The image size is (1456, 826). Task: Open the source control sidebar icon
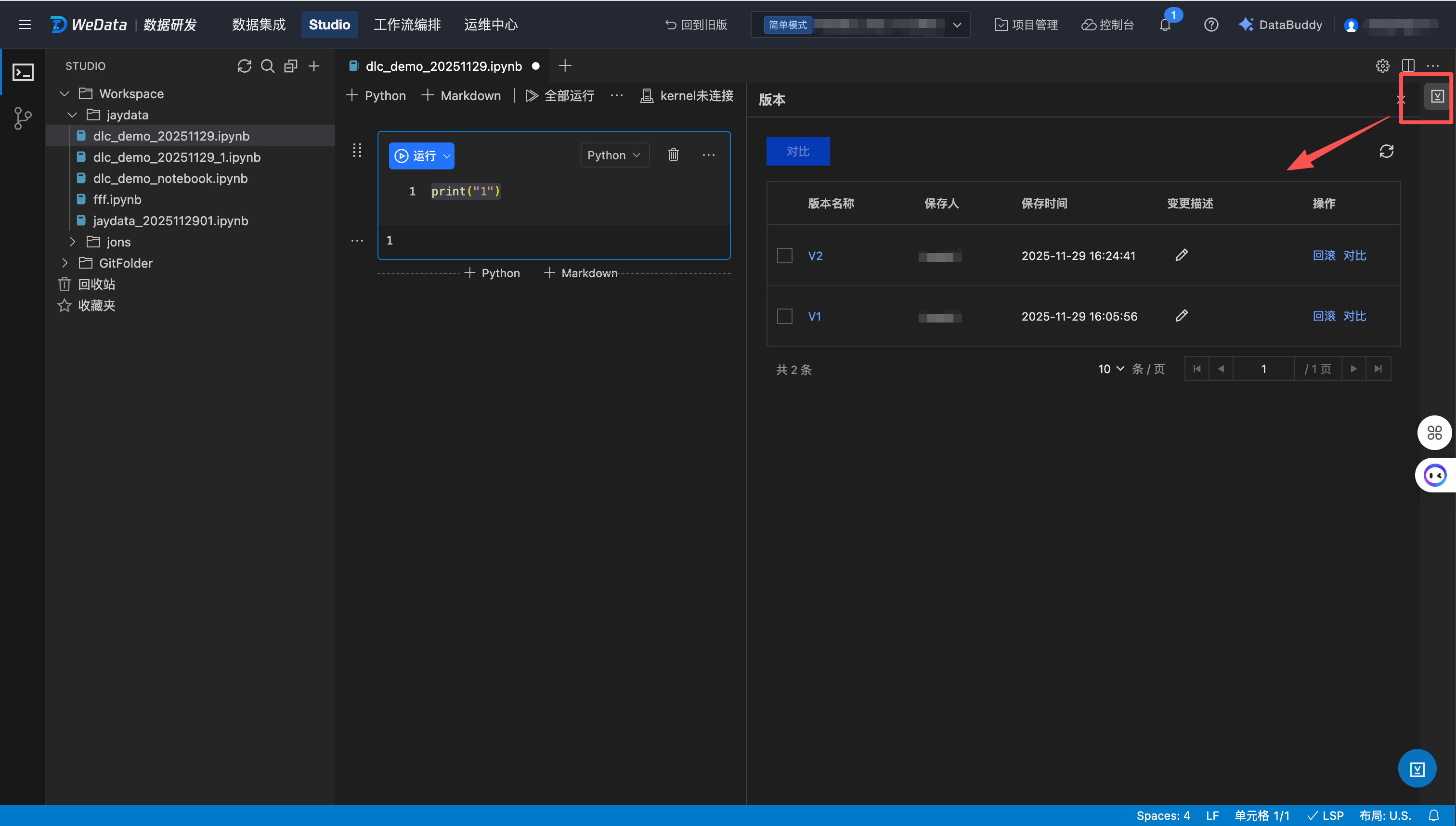point(23,118)
